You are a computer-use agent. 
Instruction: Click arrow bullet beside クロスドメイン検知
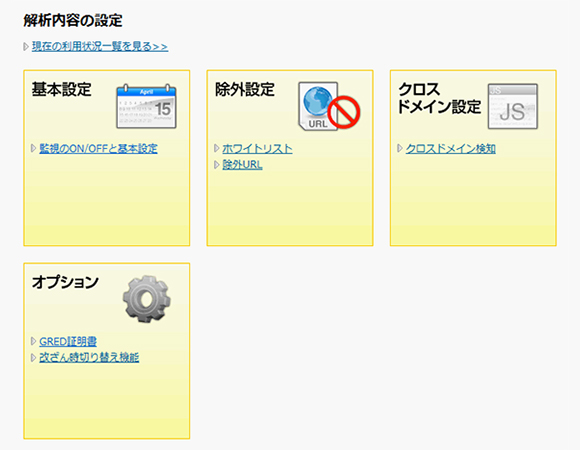[x=400, y=149]
